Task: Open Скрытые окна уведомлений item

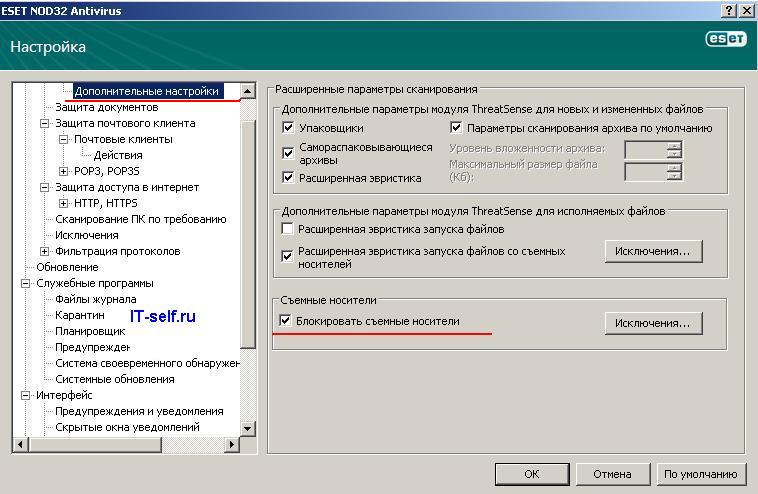Action: [x=127, y=427]
